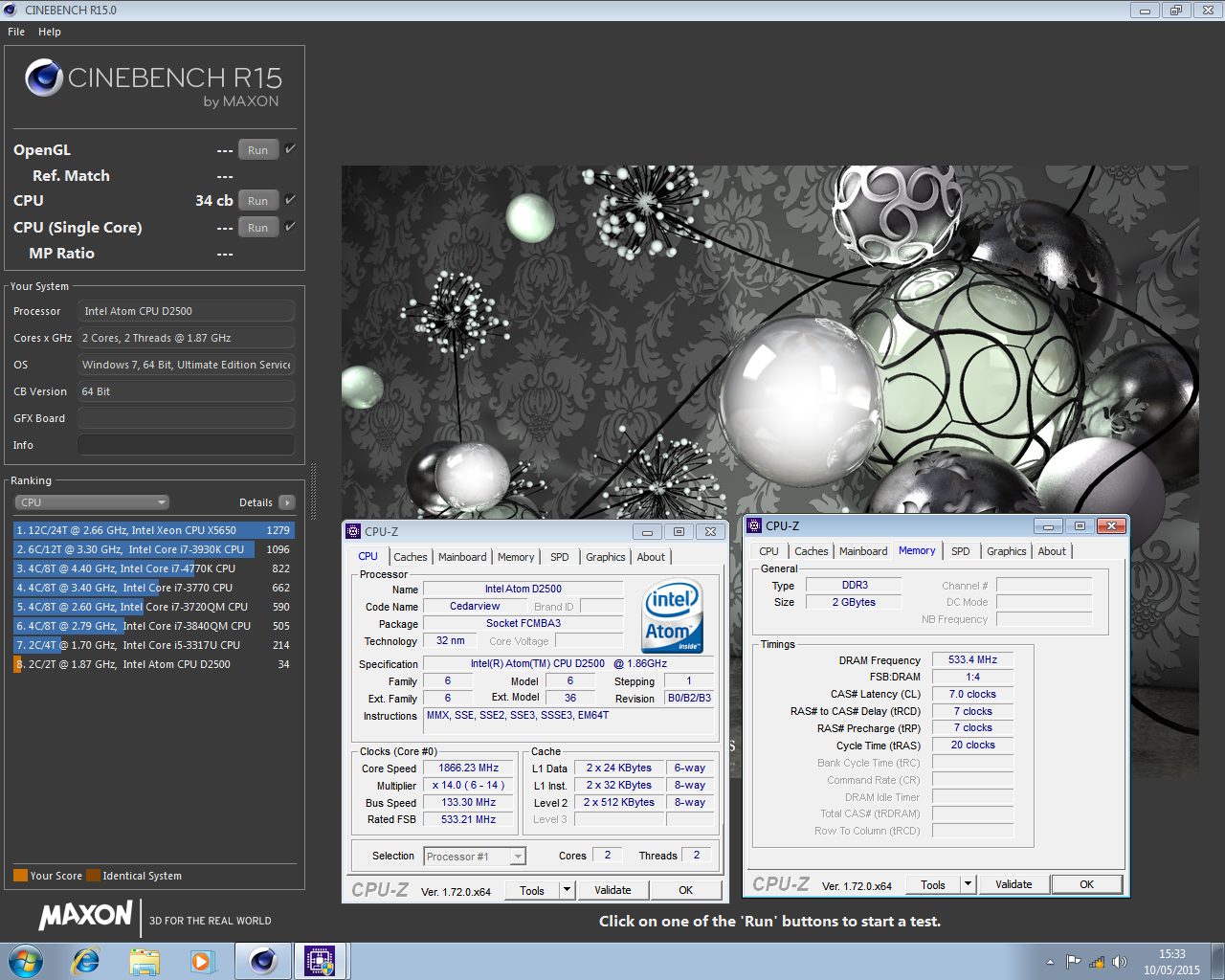Click Validate in left CPU-Z window
The width and height of the screenshot is (1225, 980).
(x=612, y=890)
